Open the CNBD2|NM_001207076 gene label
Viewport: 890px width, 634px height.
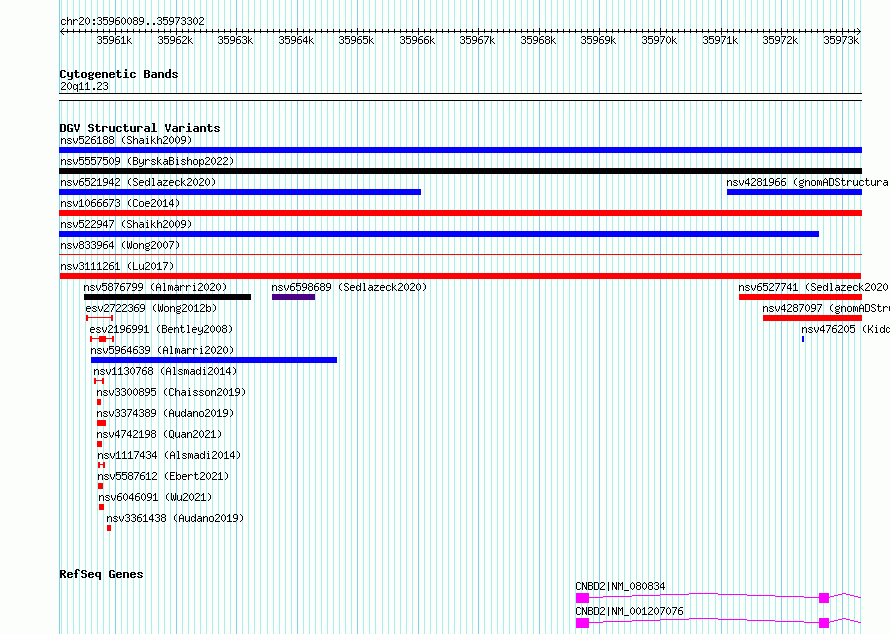point(629,611)
